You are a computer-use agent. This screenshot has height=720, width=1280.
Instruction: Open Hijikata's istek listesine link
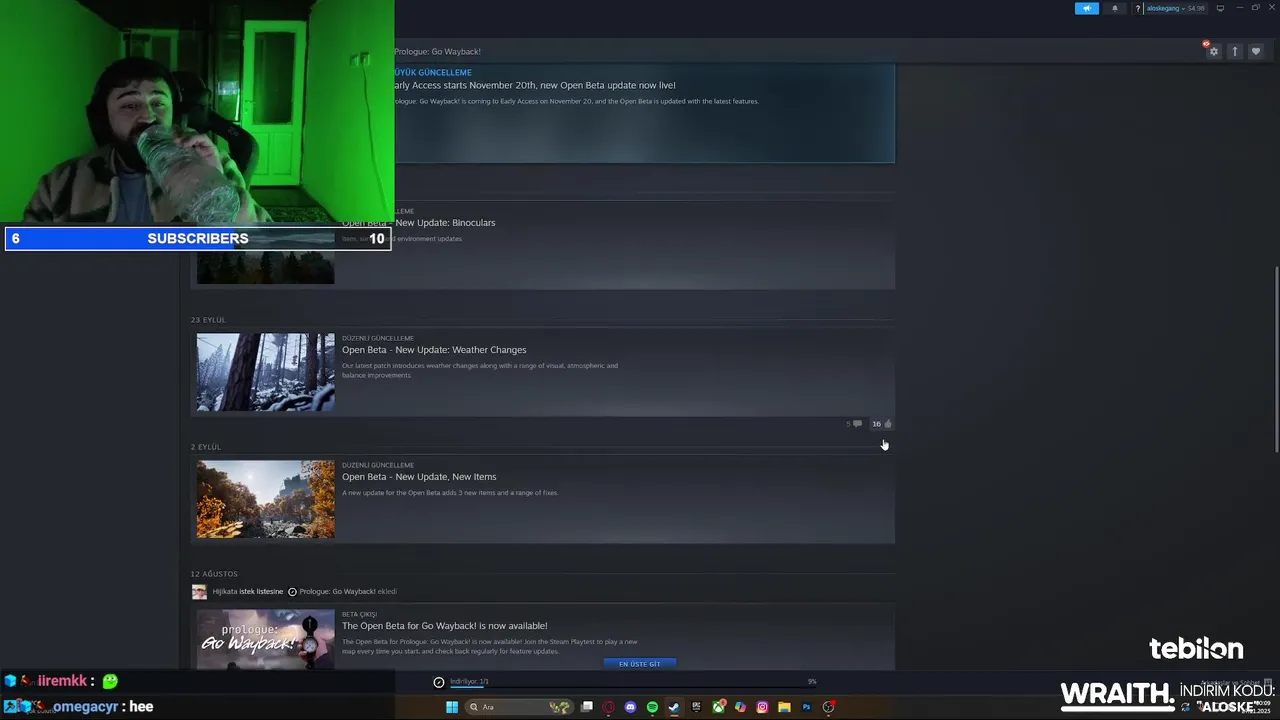click(x=261, y=592)
